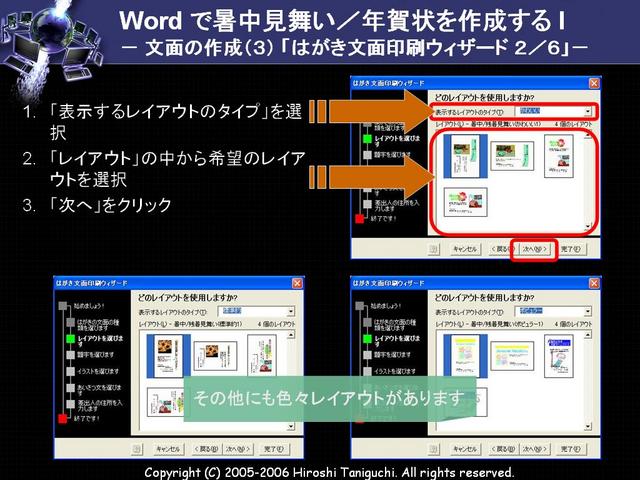This screenshot has width=640, height=480.
Task: Click help icon button in top-right wizard
Action: 433,249
